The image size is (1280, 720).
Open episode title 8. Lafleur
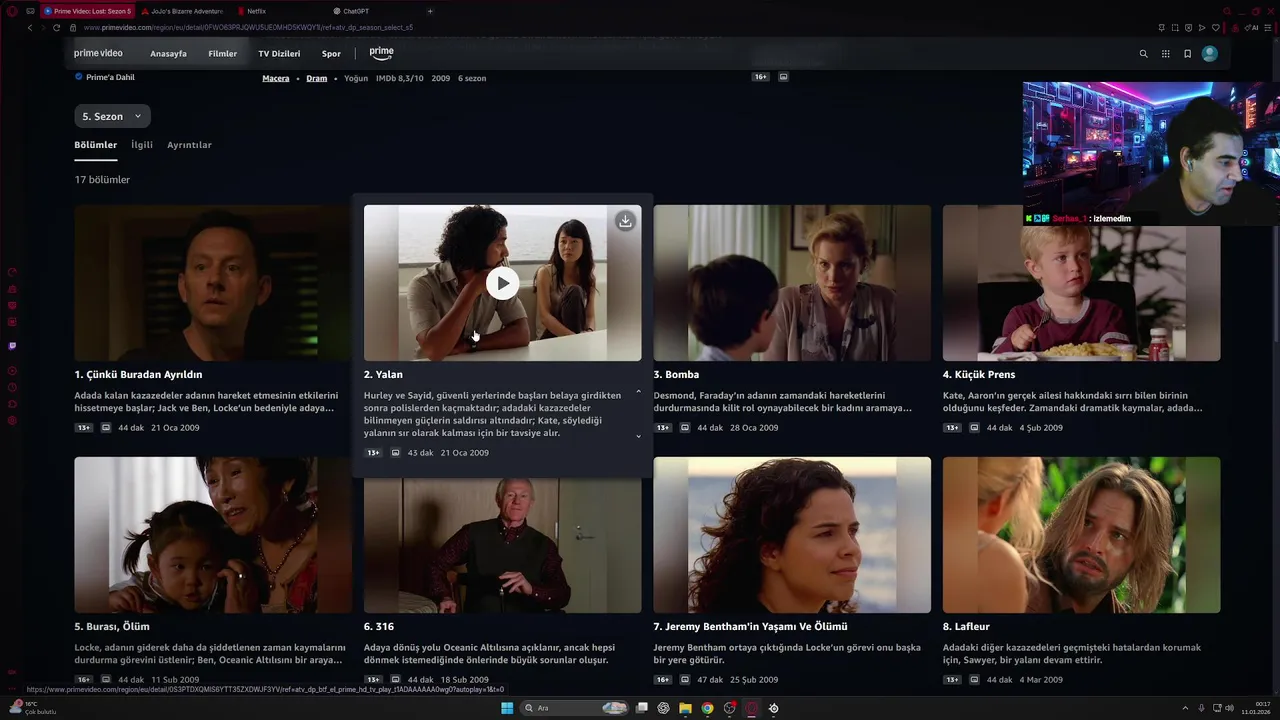[x=968, y=626]
